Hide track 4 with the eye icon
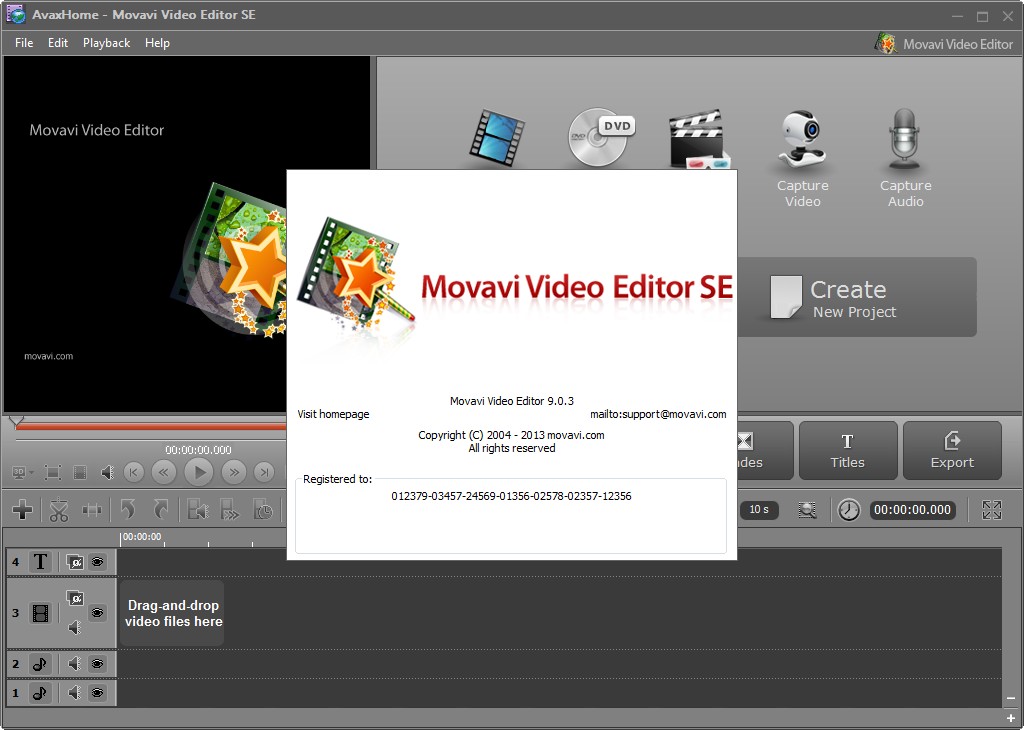The height and width of the screenshot is (730, 1024). click(97, 562)
